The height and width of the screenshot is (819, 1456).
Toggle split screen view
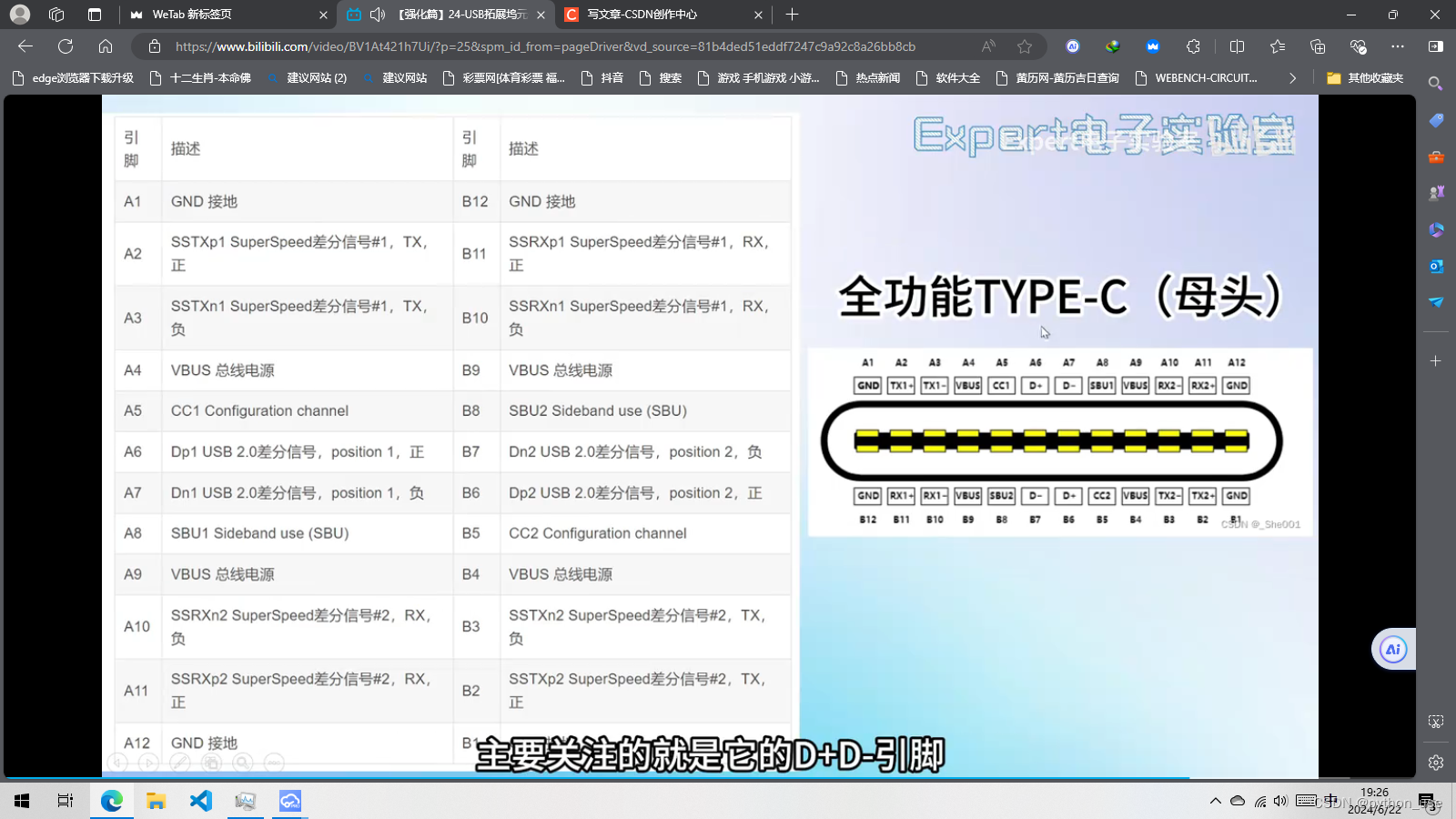[1237, 46]
